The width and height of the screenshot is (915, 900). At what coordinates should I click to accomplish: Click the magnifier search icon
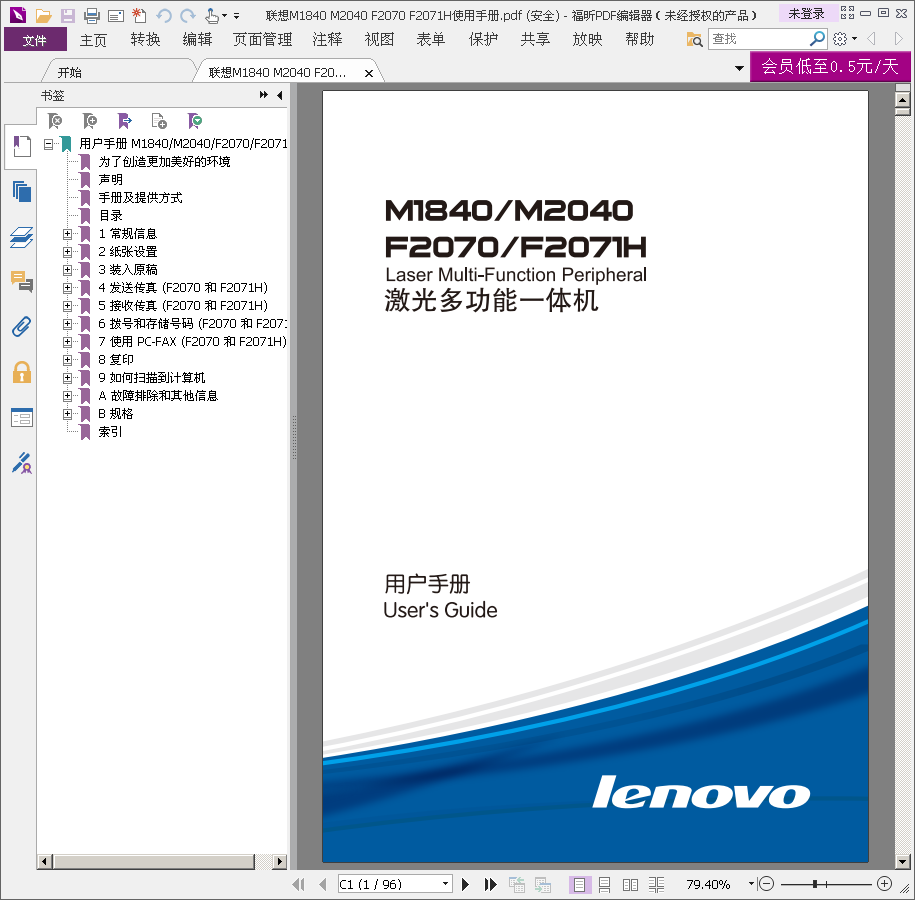[817, 39]
